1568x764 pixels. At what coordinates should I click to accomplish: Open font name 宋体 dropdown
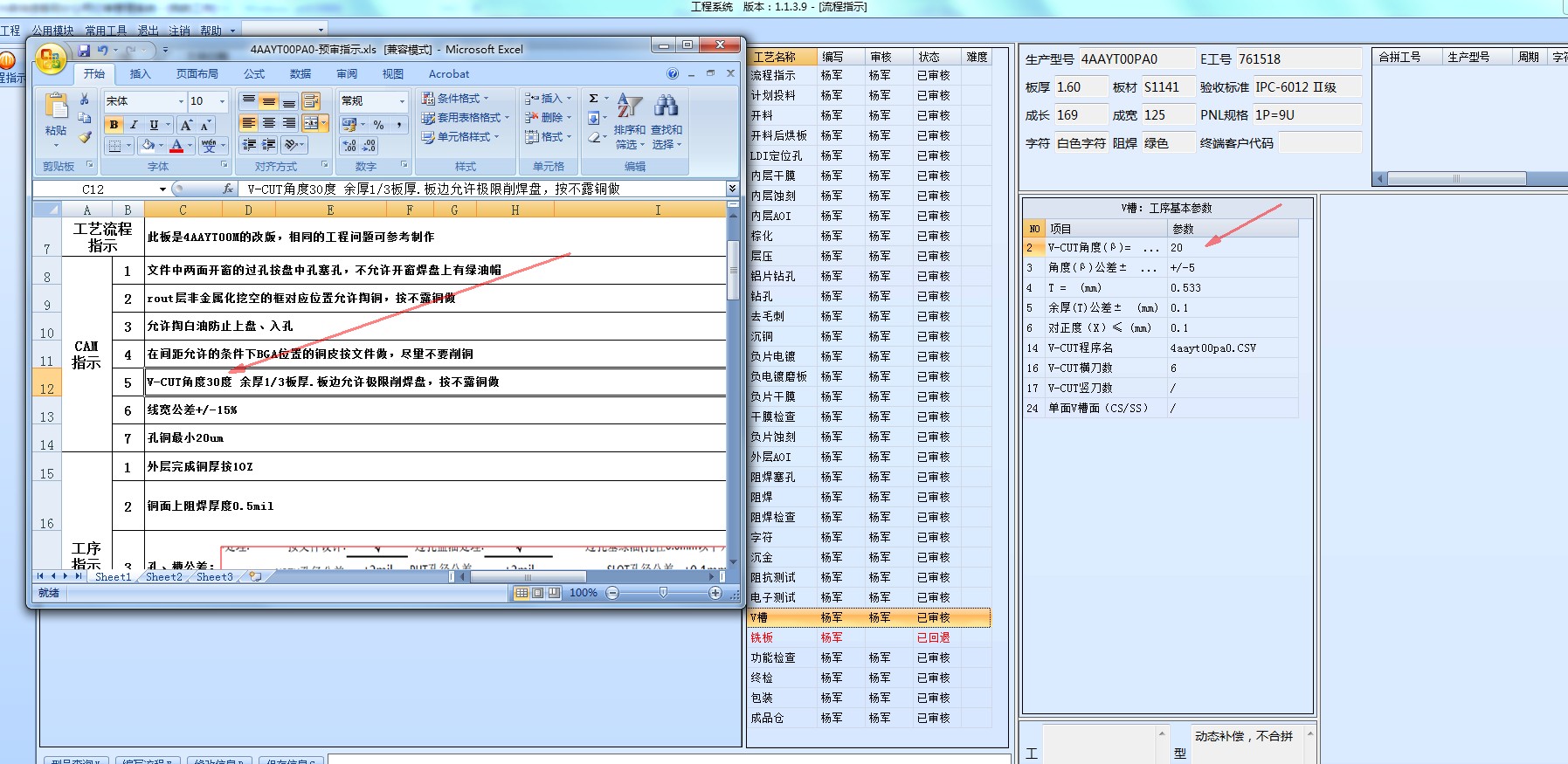tap(182, 101)
